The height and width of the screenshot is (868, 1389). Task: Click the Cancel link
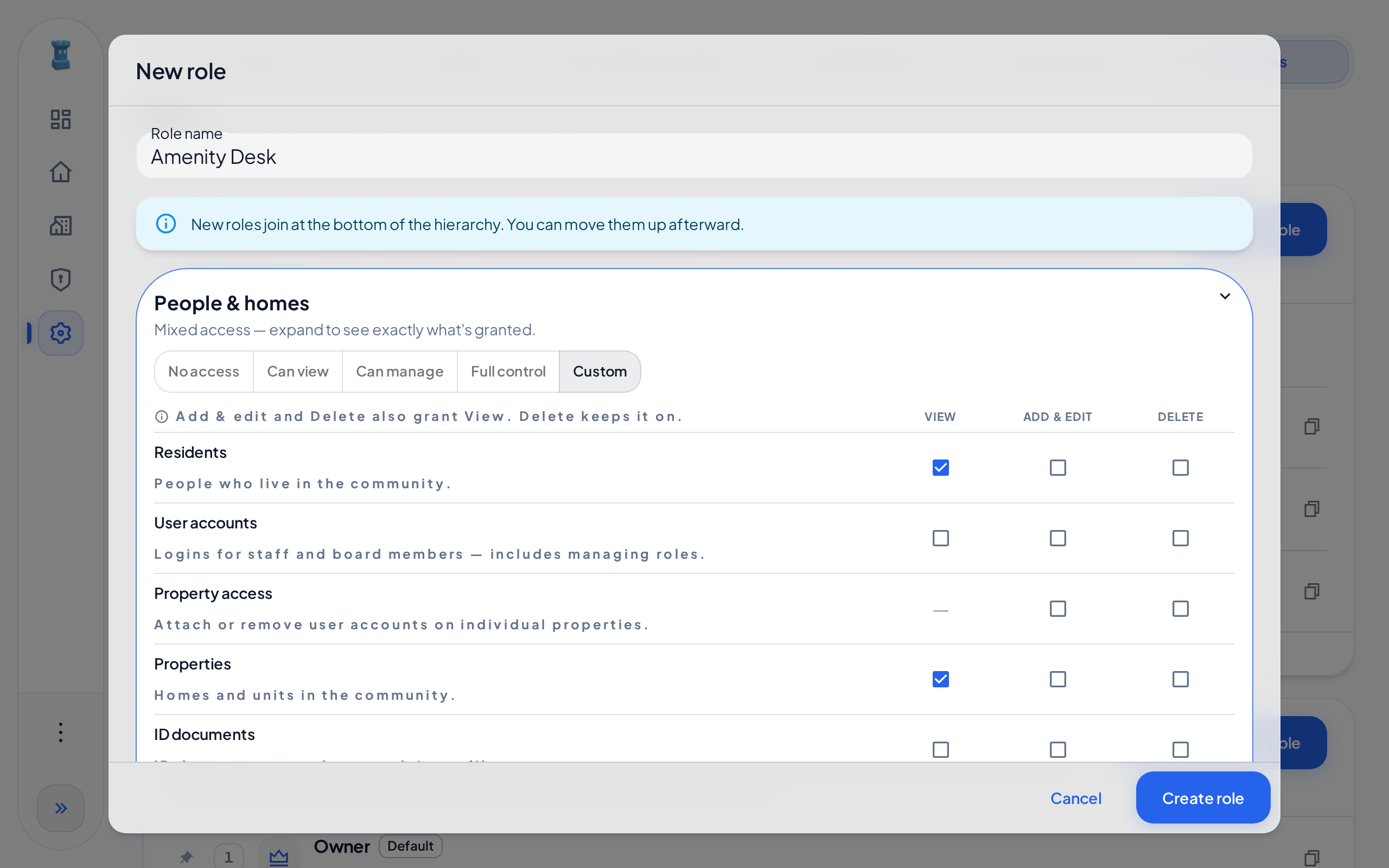point(1075,799)
